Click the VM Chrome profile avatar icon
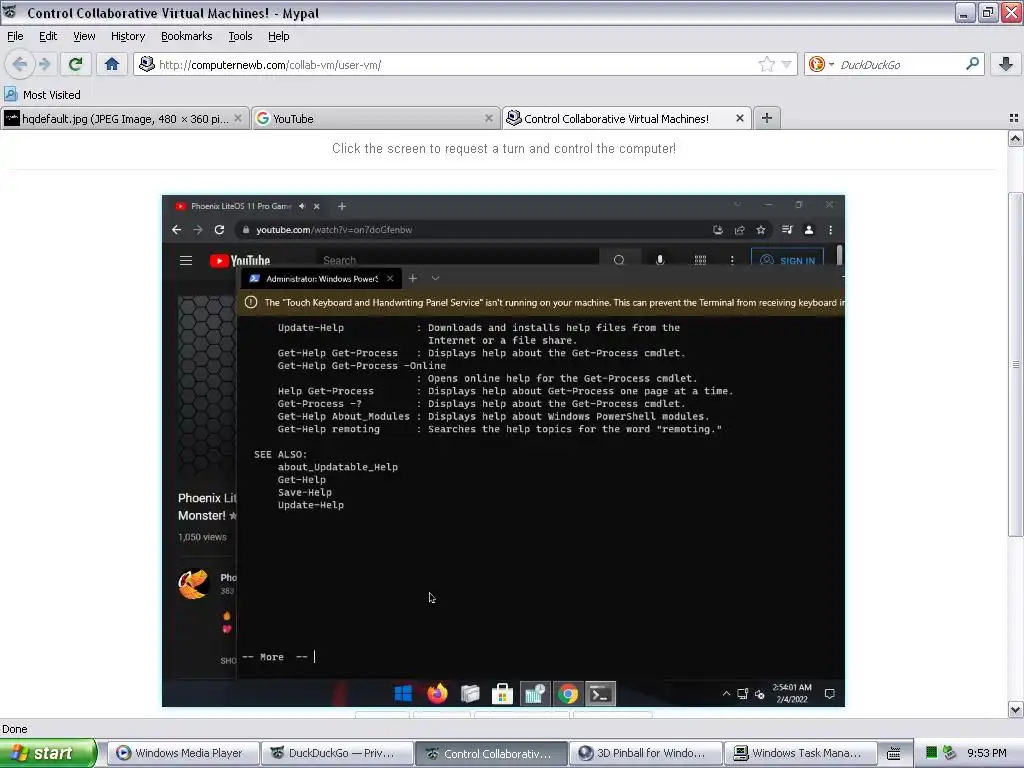The height and width of the screenshot is (768, 1024). coord(808,230)
